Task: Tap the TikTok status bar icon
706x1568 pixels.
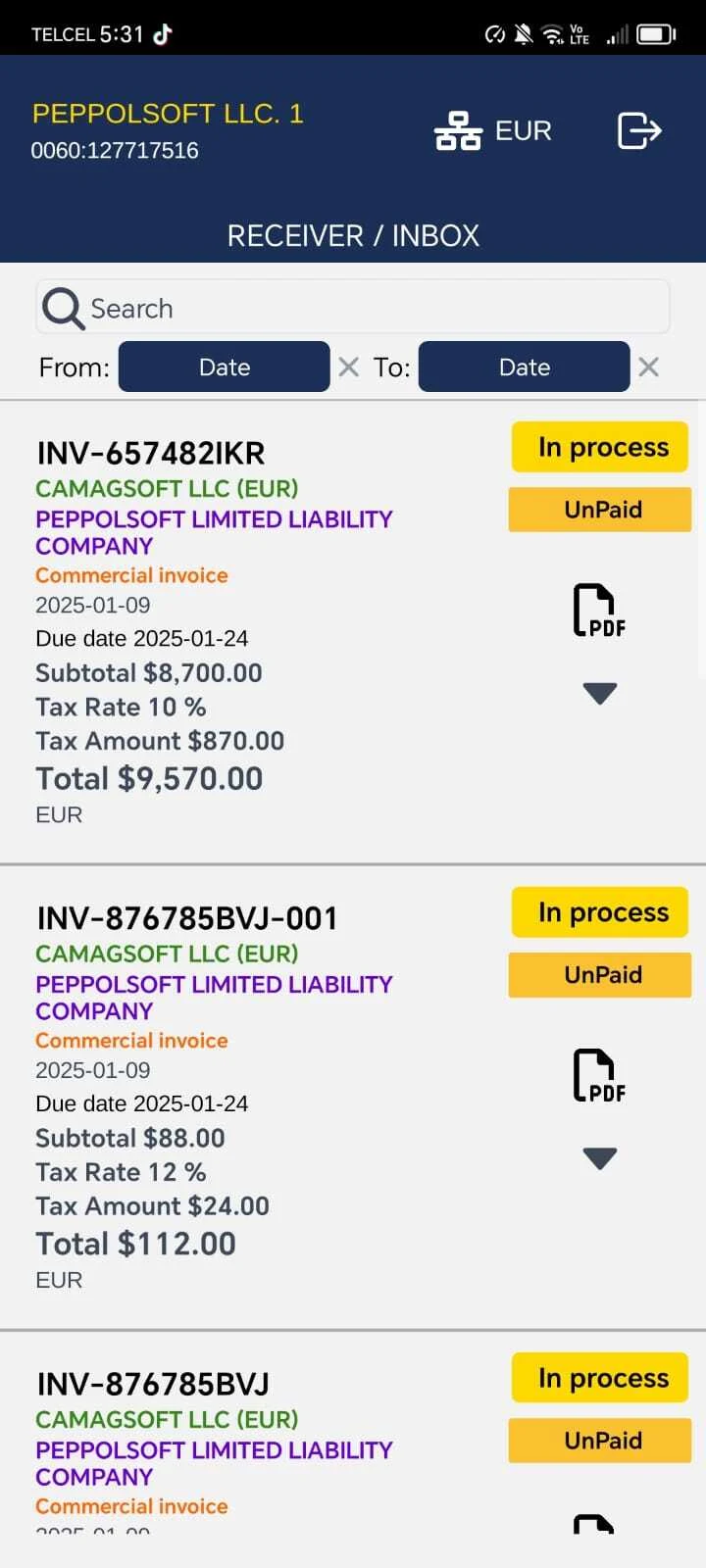Action: [163, 34]
